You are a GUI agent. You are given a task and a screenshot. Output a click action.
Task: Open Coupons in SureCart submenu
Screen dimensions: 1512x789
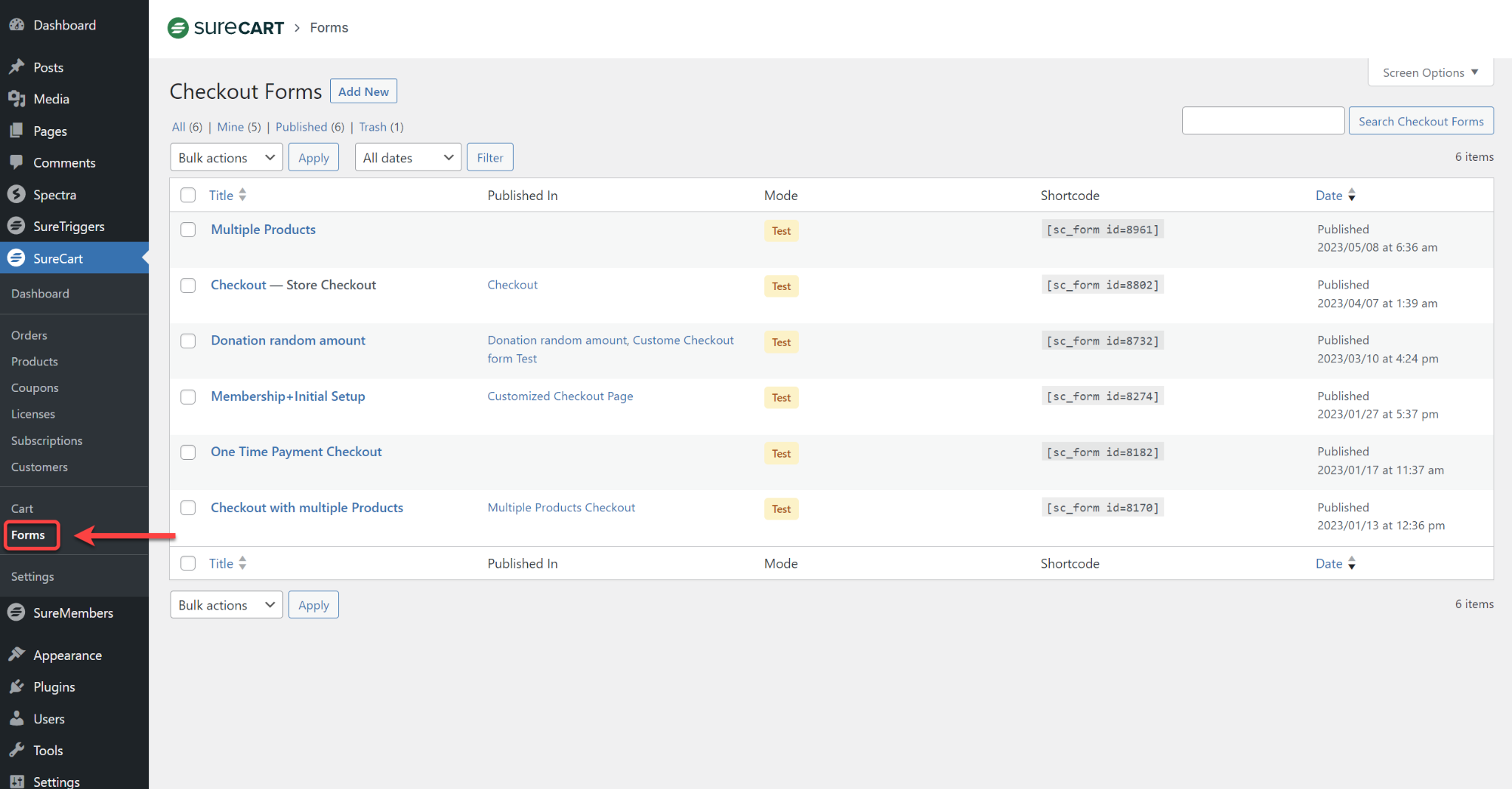tap(35, 387)
